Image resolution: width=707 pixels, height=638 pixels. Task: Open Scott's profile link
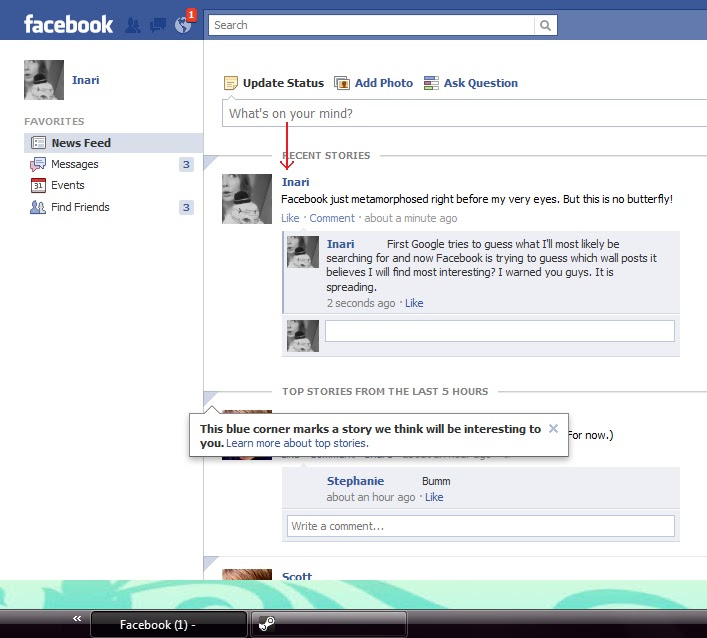pyautogui.click(x=297, y=575)
